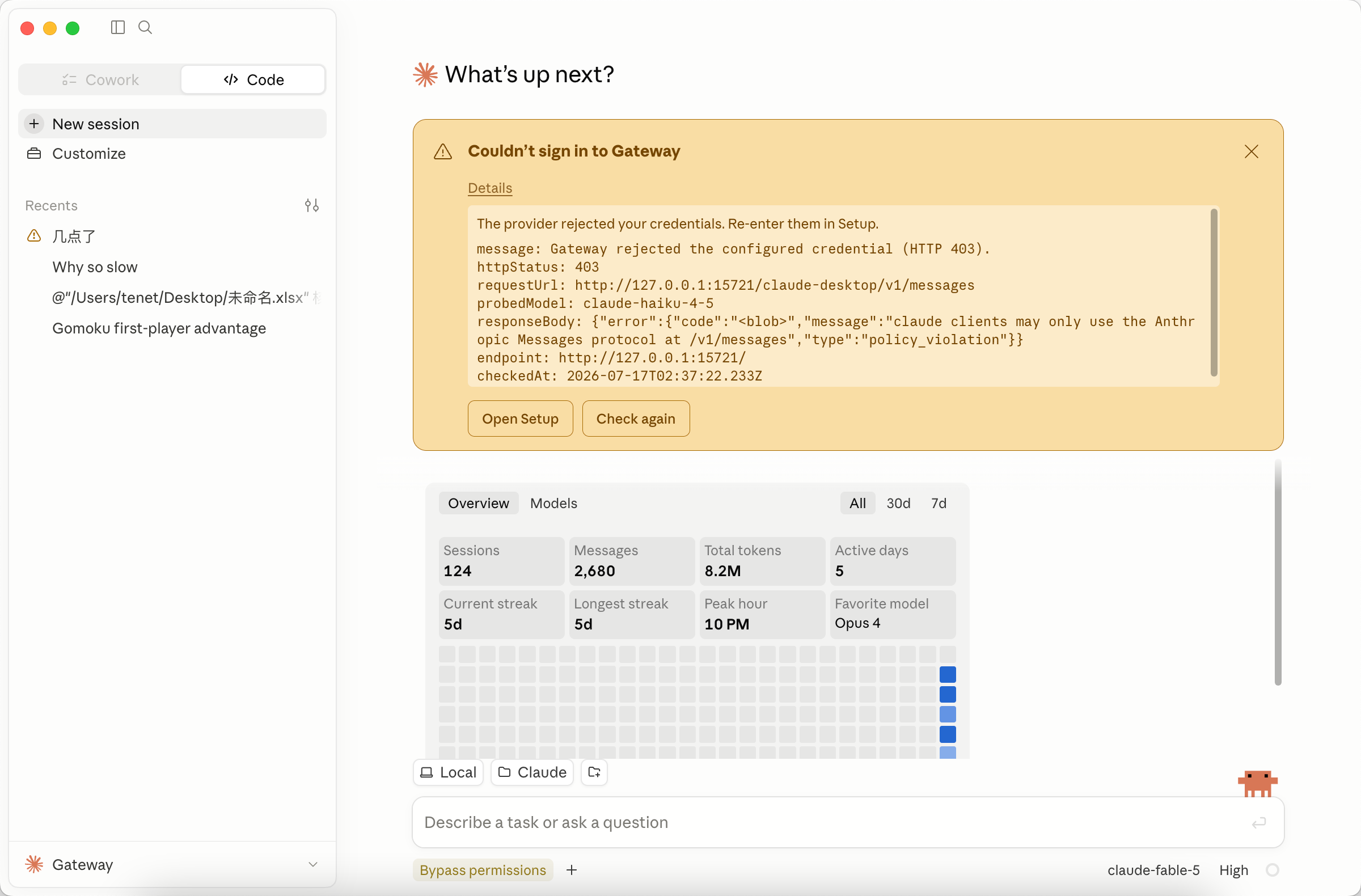Click the Sessions 124 stat card
Viewport: 1361px width, 896px height.
[501, 561]
